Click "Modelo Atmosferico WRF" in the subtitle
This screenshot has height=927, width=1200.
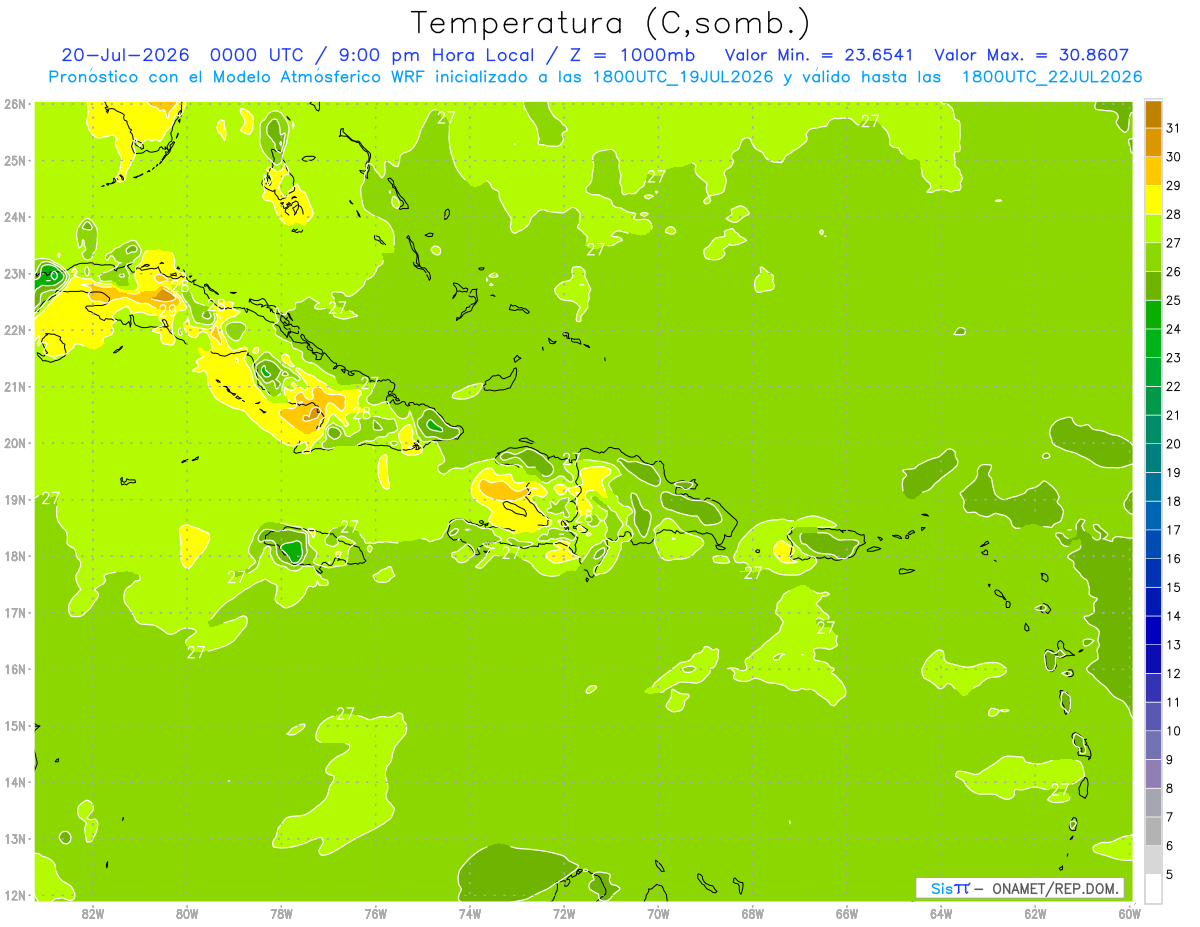tap(319, 77)
